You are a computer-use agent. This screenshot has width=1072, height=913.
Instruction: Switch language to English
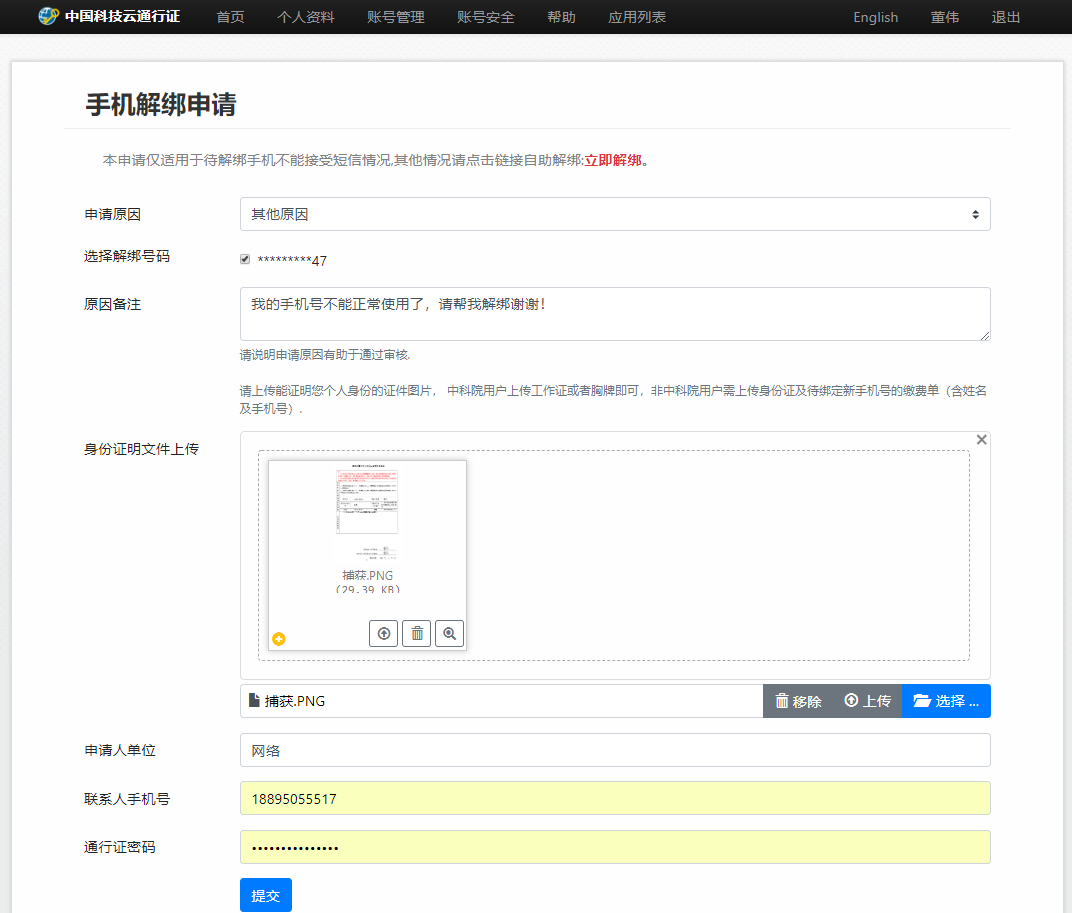click(x=875, y=17)
